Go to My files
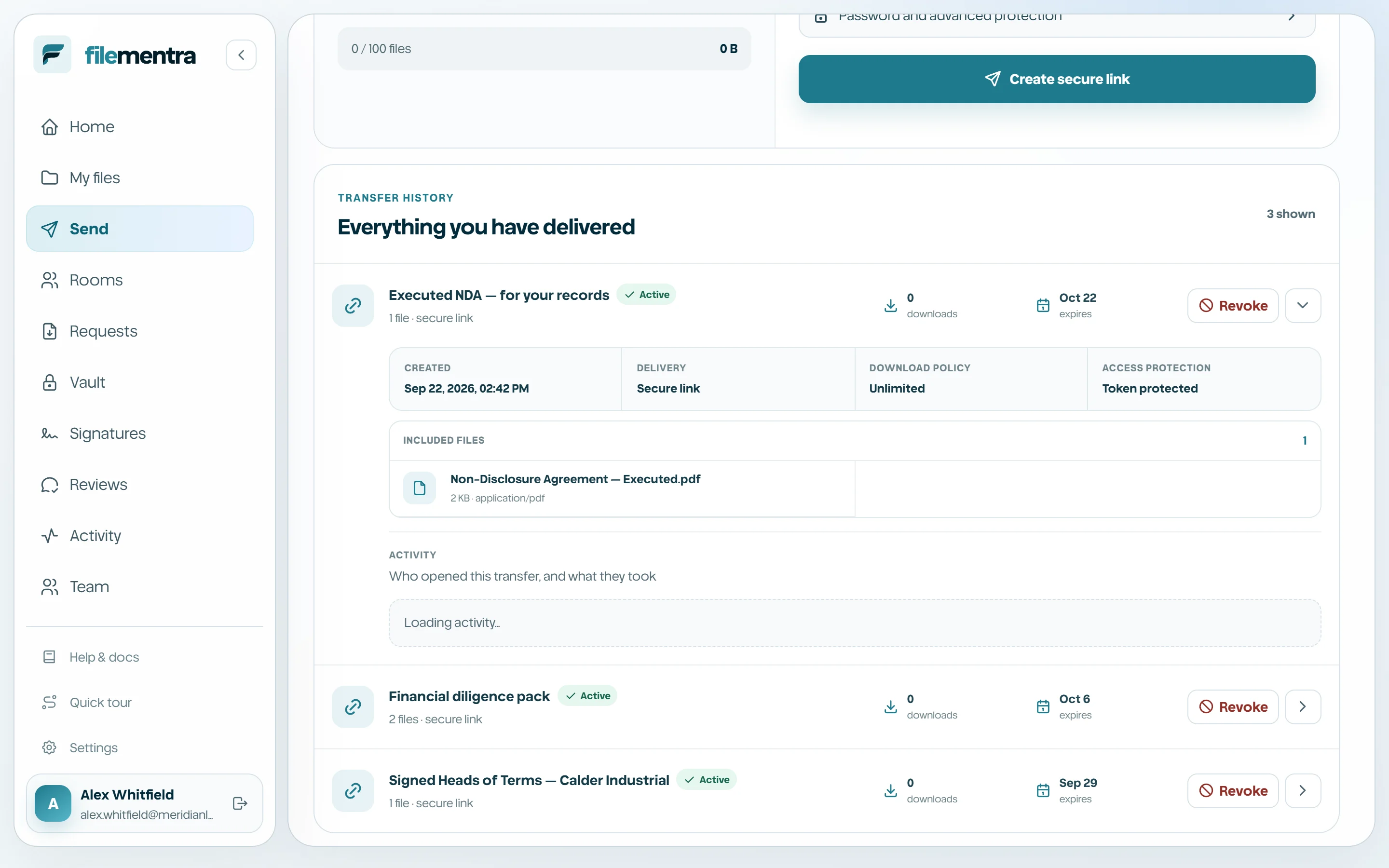The height and width of the screenshot is (868, 1389). coord(139,177)
